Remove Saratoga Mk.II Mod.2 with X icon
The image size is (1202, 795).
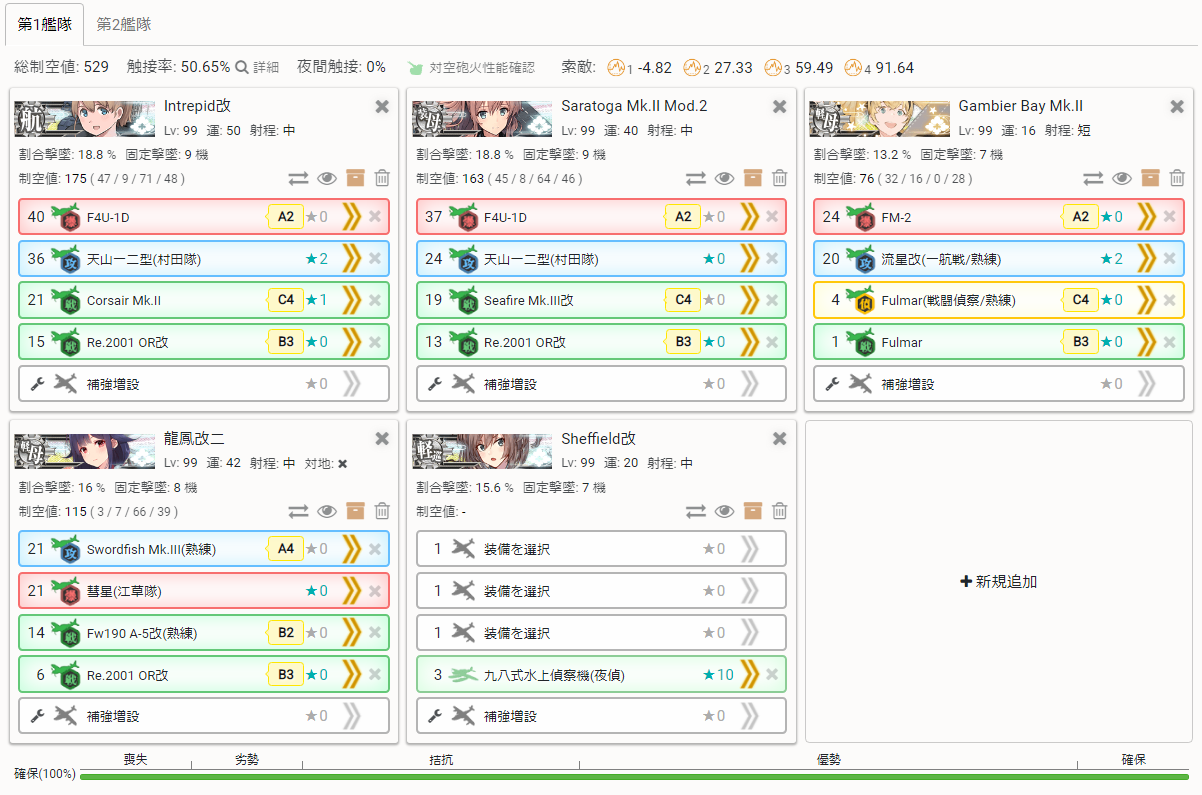(x=780, y=106)
